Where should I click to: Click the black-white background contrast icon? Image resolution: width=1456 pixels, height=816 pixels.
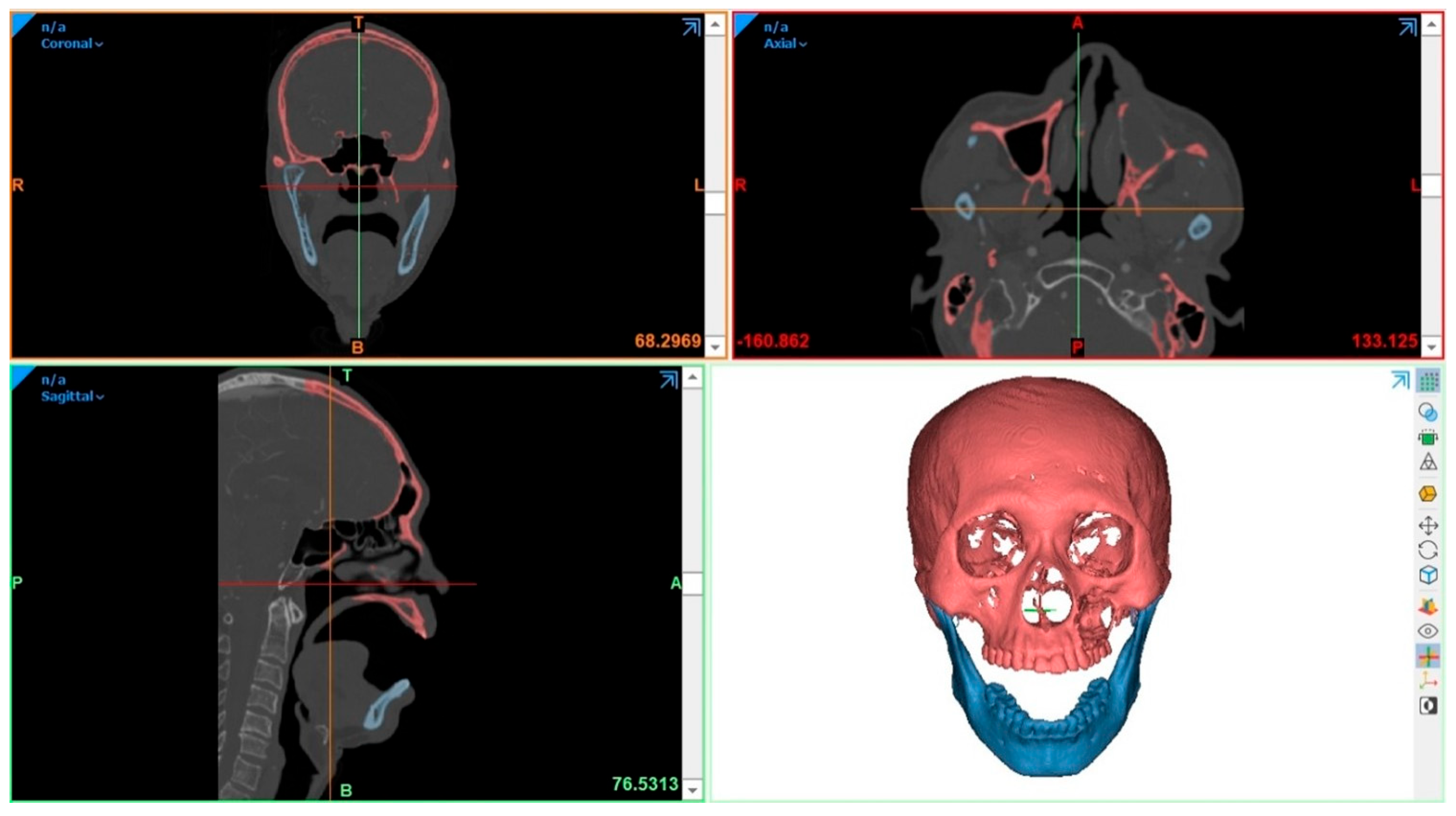1428,706
